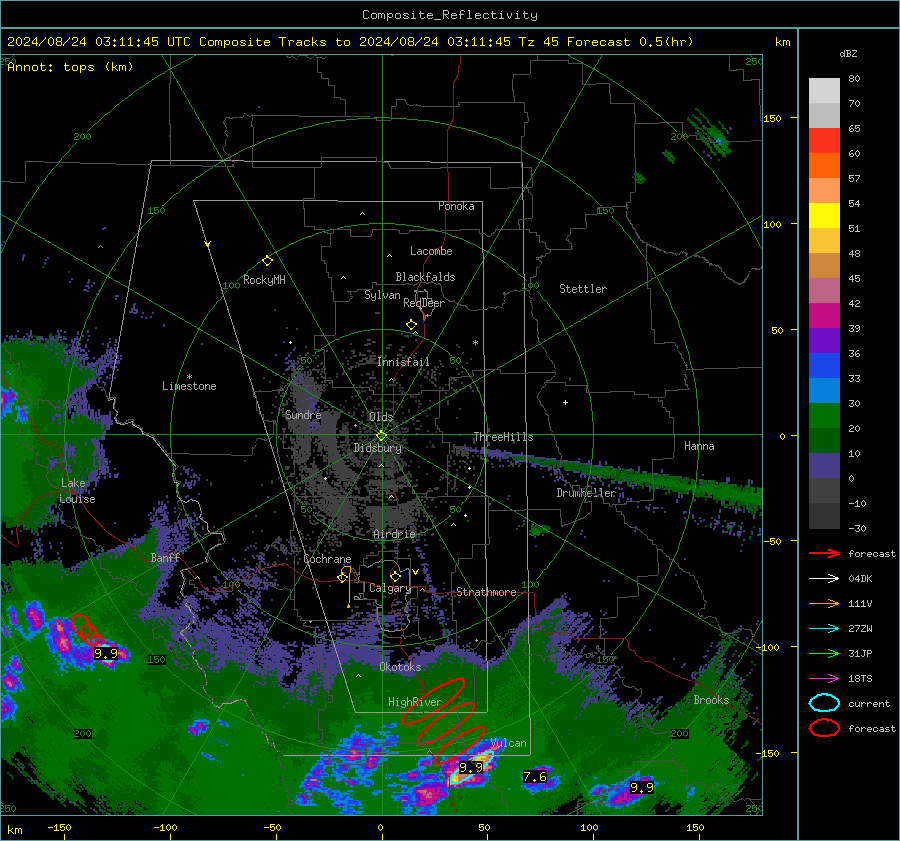Click the Sundre town label
The image size is (900, 841).
point(303,415)
